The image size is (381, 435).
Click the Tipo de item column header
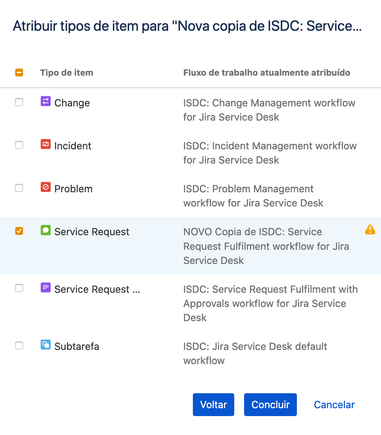67,73
